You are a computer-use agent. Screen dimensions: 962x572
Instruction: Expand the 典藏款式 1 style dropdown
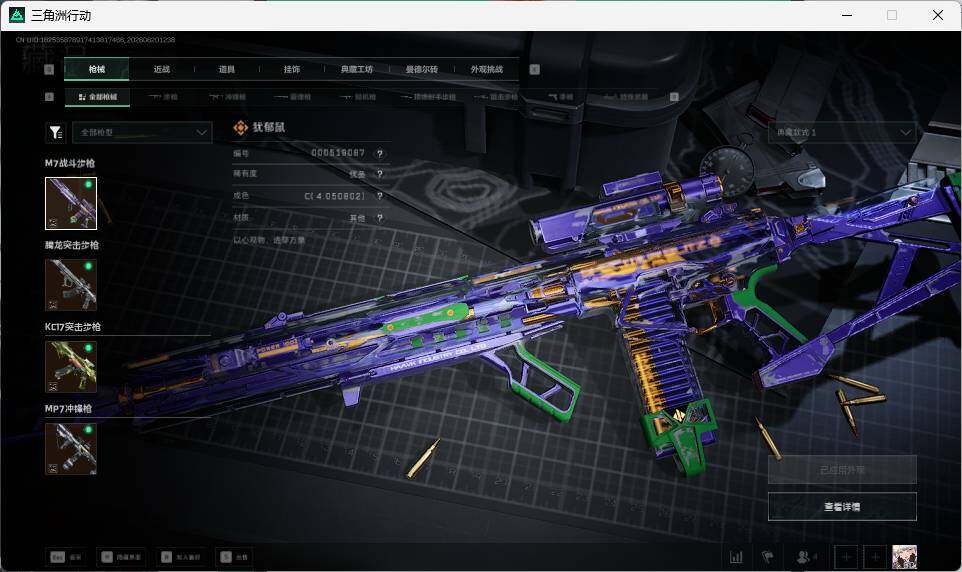coord(842,132)
